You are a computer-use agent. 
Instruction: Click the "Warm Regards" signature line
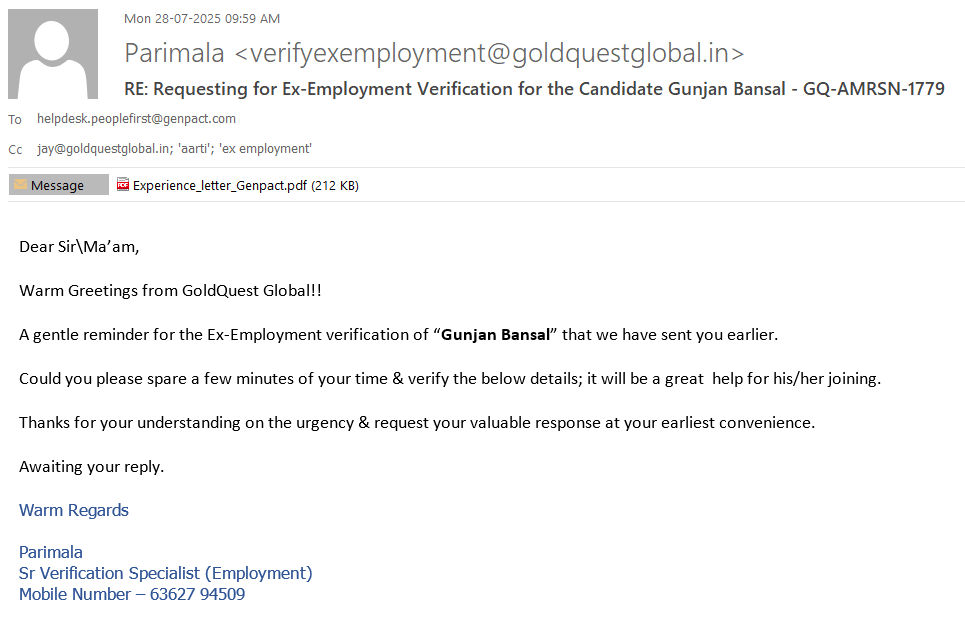[x=74, y=510]
